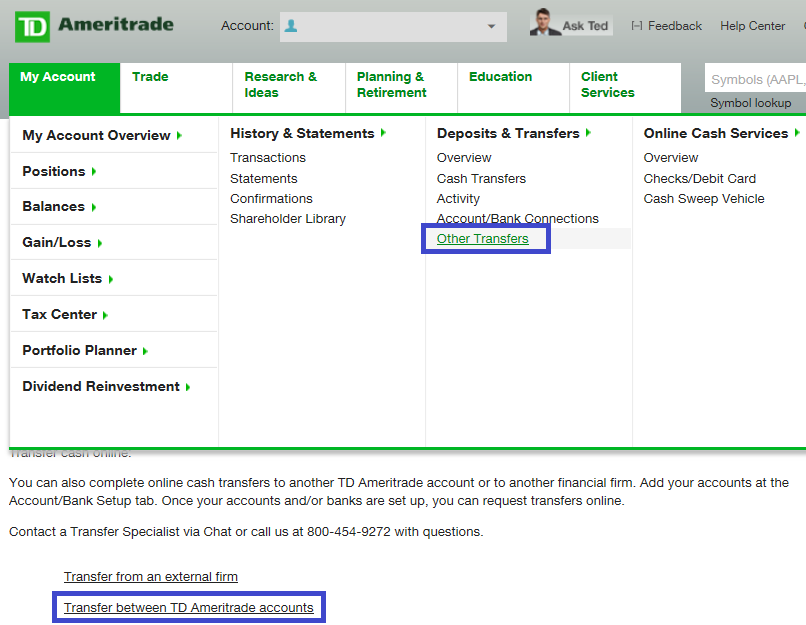Image resolution: width=806 pixels, height=625 pixels.
Task: Click Symbol lookup
Action: click(750, 102)
